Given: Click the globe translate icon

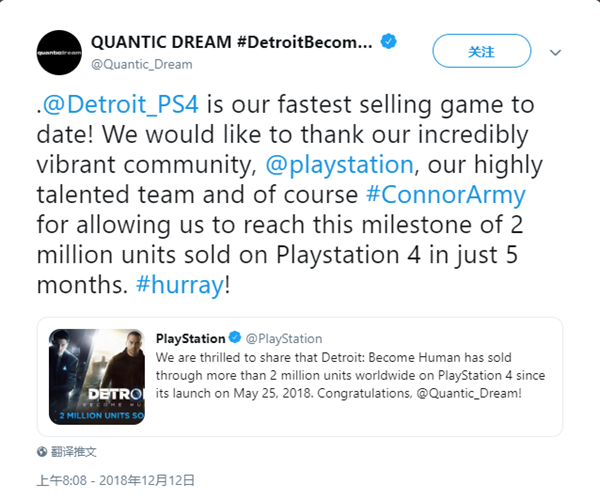Looking at the screenshot, I should (x=42, y=452).
